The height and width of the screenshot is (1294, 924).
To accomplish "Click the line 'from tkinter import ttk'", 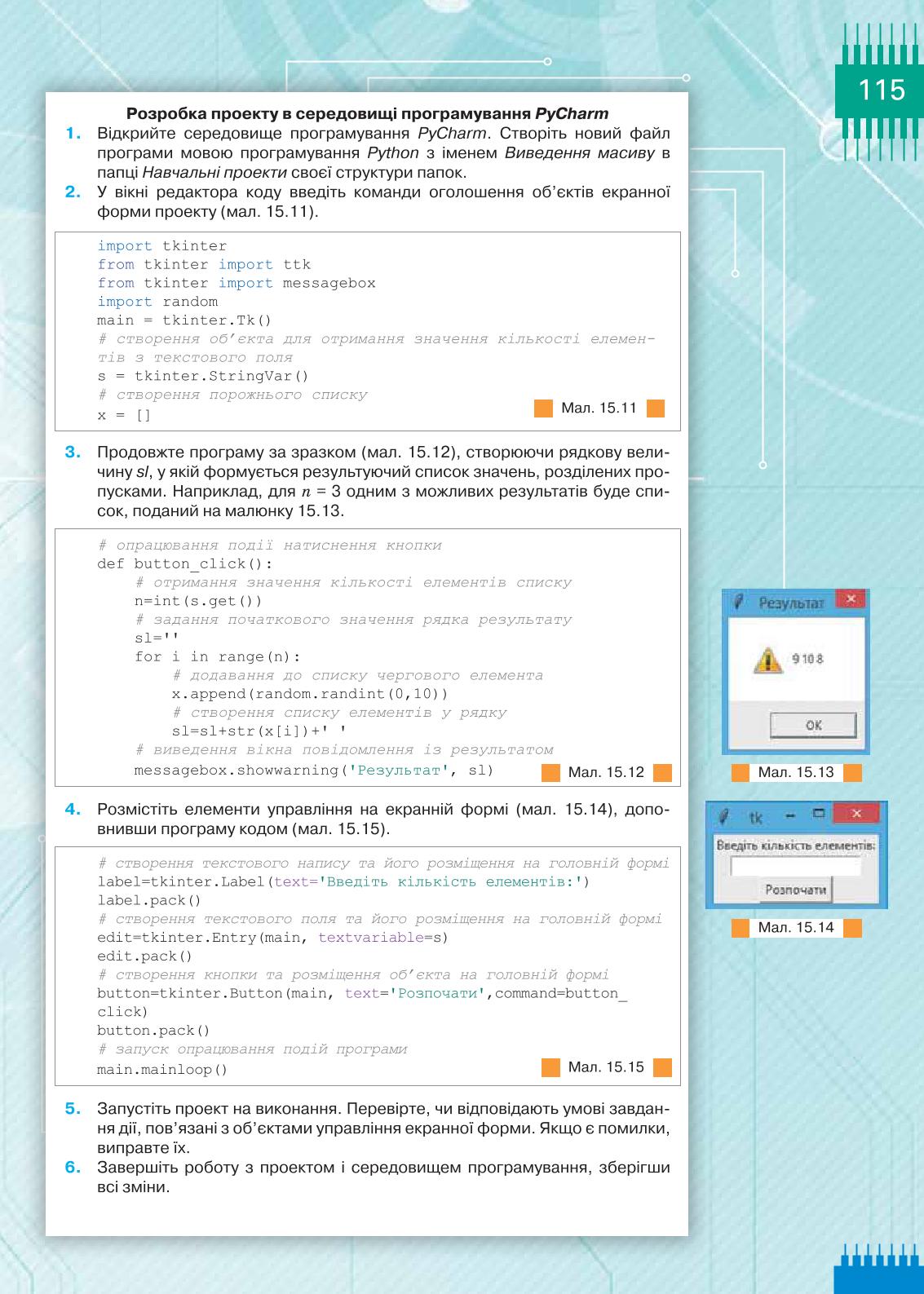I will coord(204,264).
